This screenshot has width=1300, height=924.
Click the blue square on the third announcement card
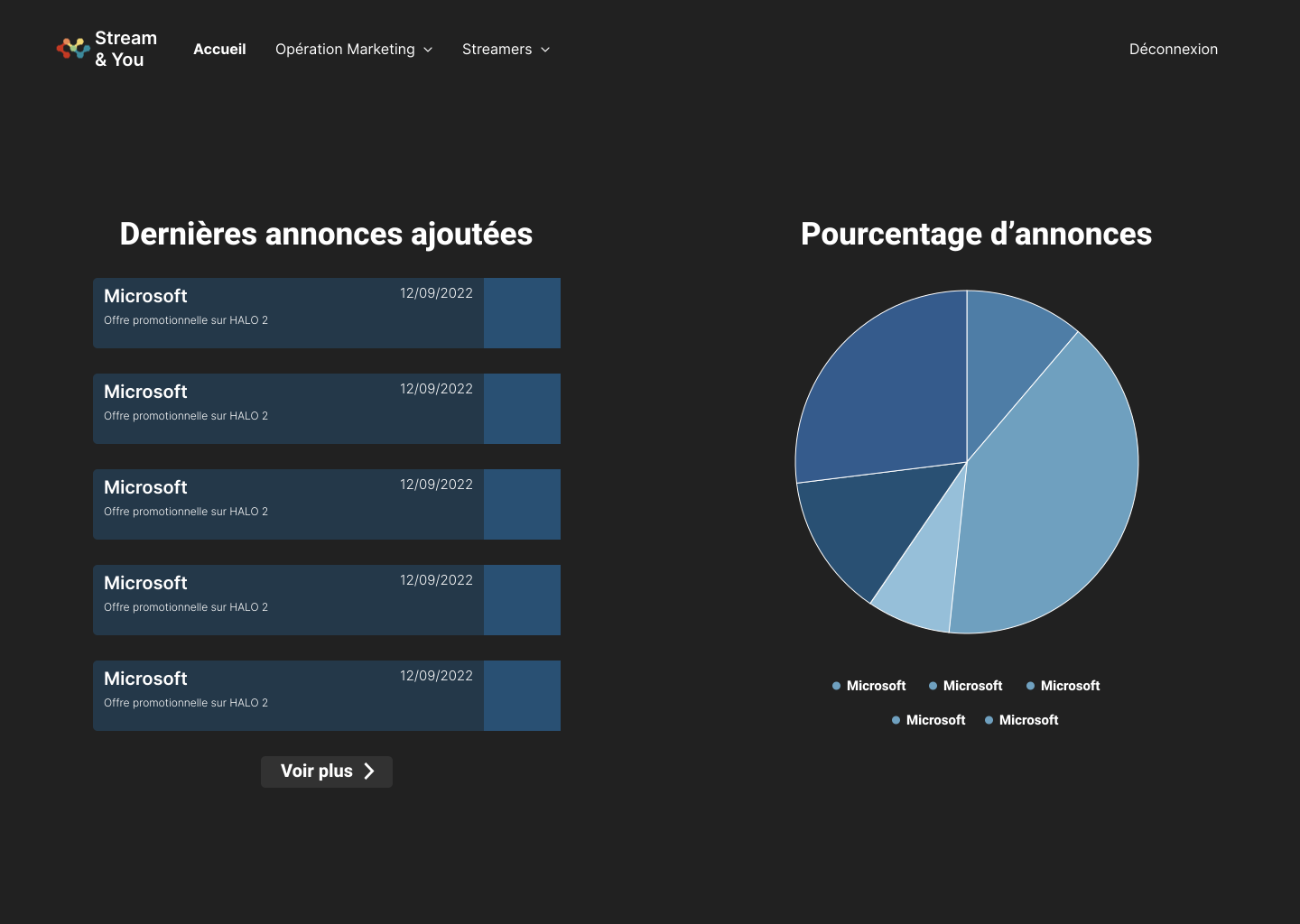pyautogui.click(x=522, y=504)
